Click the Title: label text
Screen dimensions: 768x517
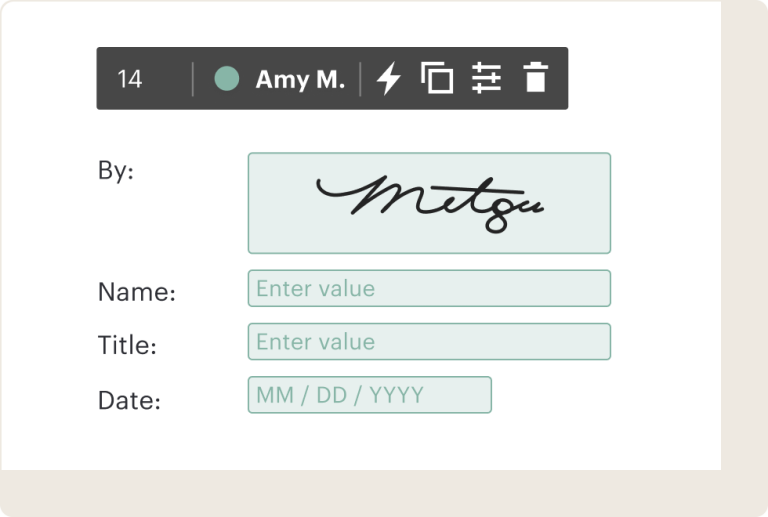[127, 345]
